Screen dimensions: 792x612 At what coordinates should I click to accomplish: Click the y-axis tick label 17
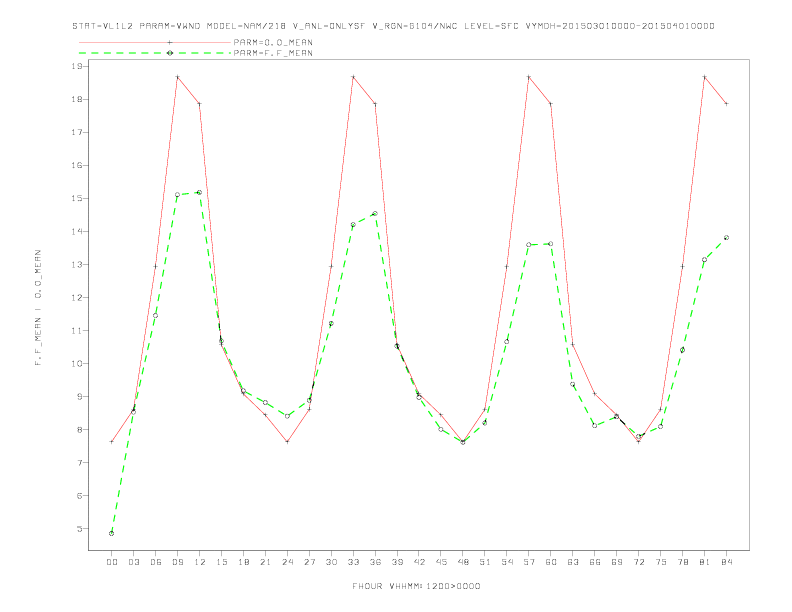point(77,132)
